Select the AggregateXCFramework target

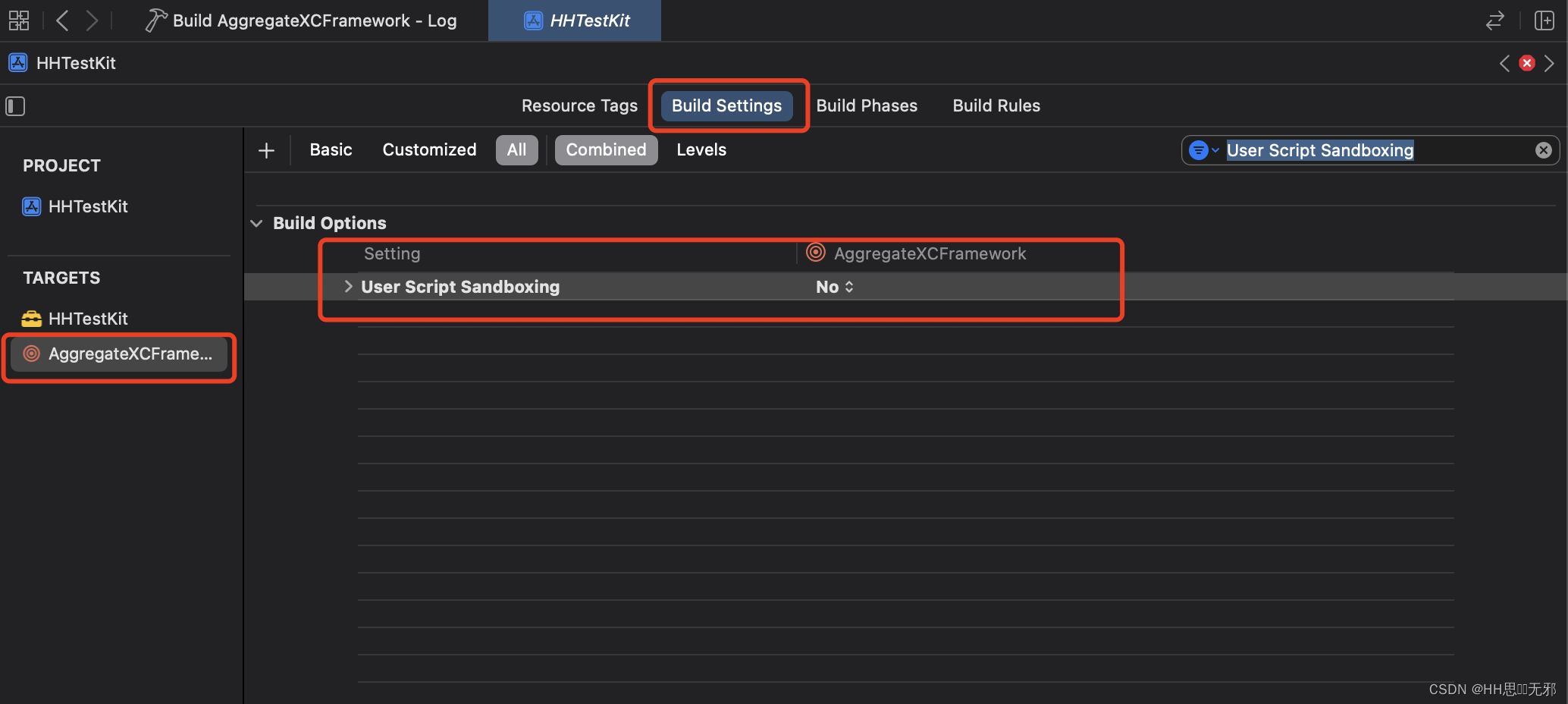click(119, 354)
